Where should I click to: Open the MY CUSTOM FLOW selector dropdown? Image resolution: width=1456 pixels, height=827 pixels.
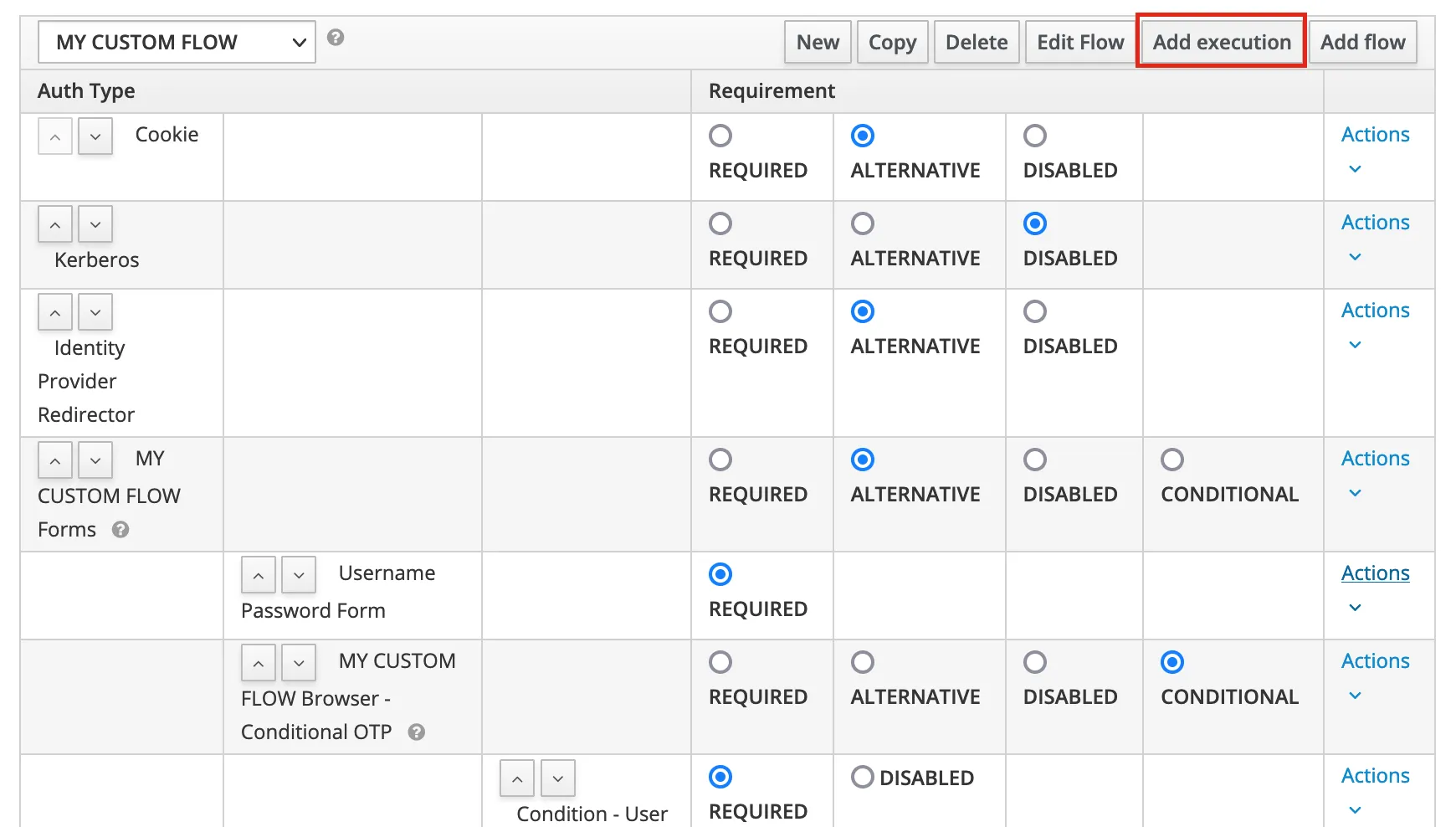click(177, 42)
